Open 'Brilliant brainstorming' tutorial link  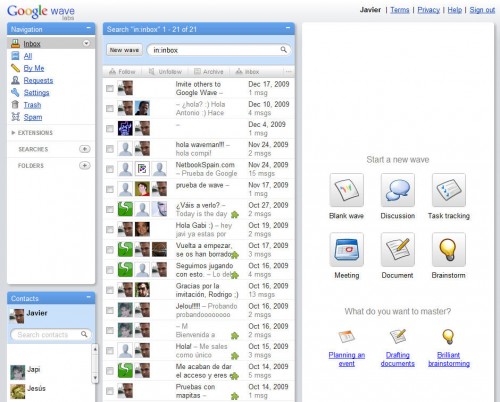tap(449, 359)
